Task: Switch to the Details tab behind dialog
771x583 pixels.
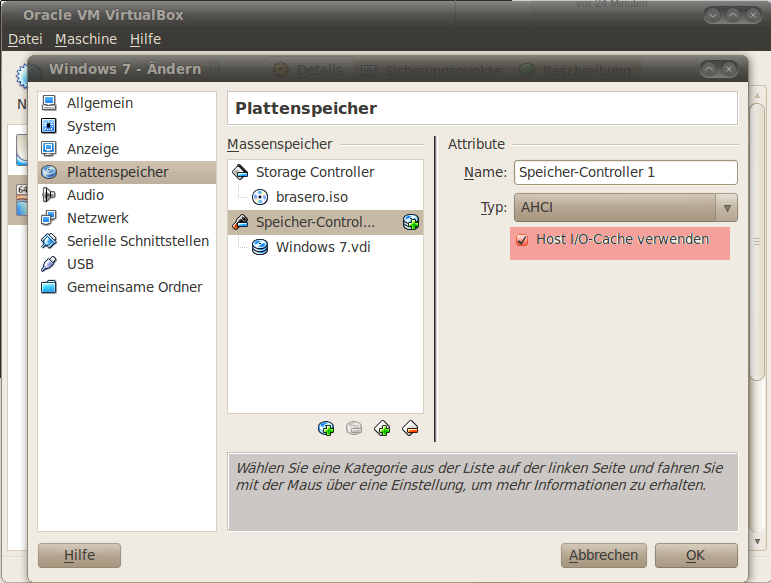Action: click(309, 70)
